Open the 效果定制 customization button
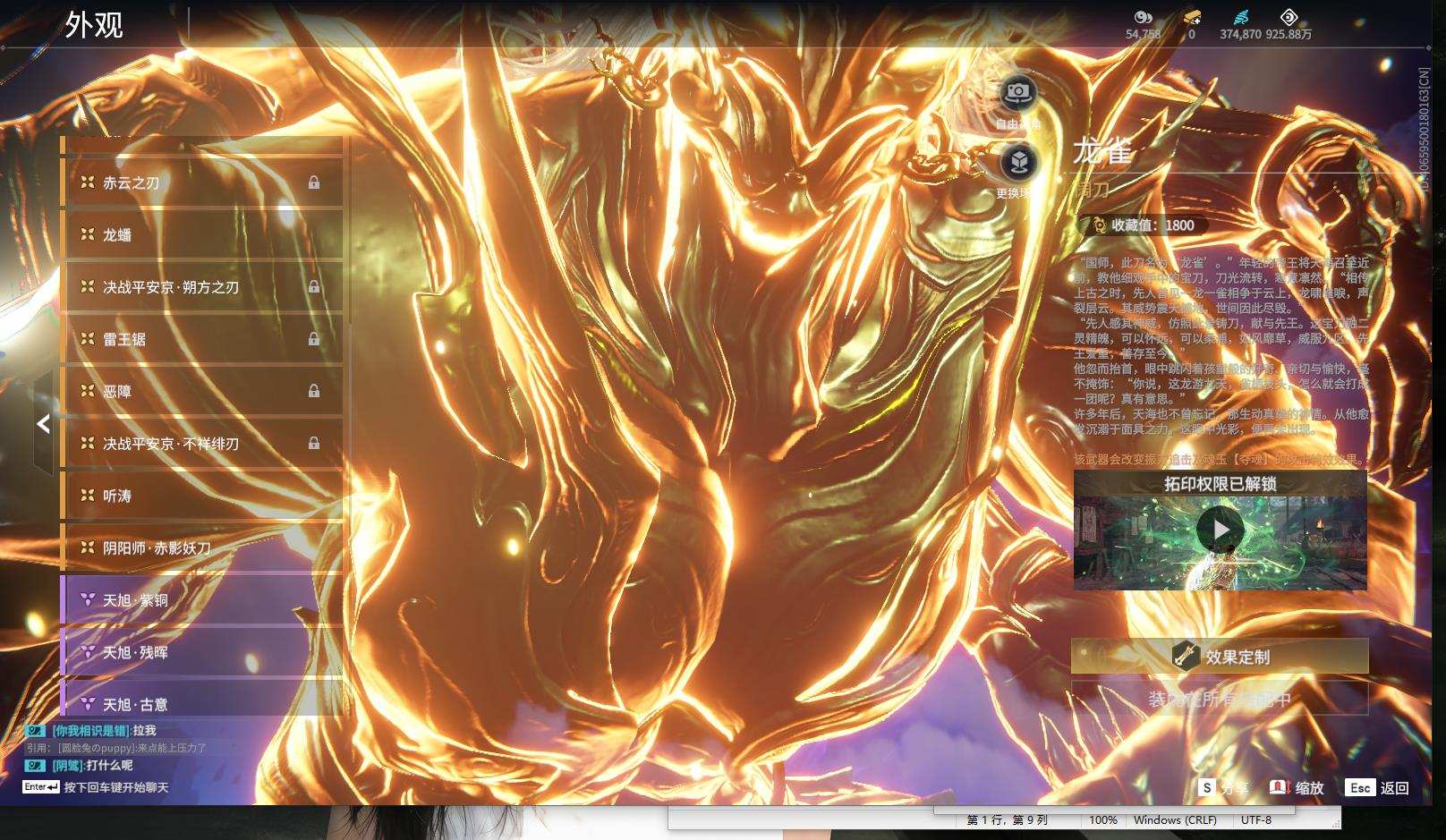The height and width of the screenshot is (840, 1446). pos(1220,657)
